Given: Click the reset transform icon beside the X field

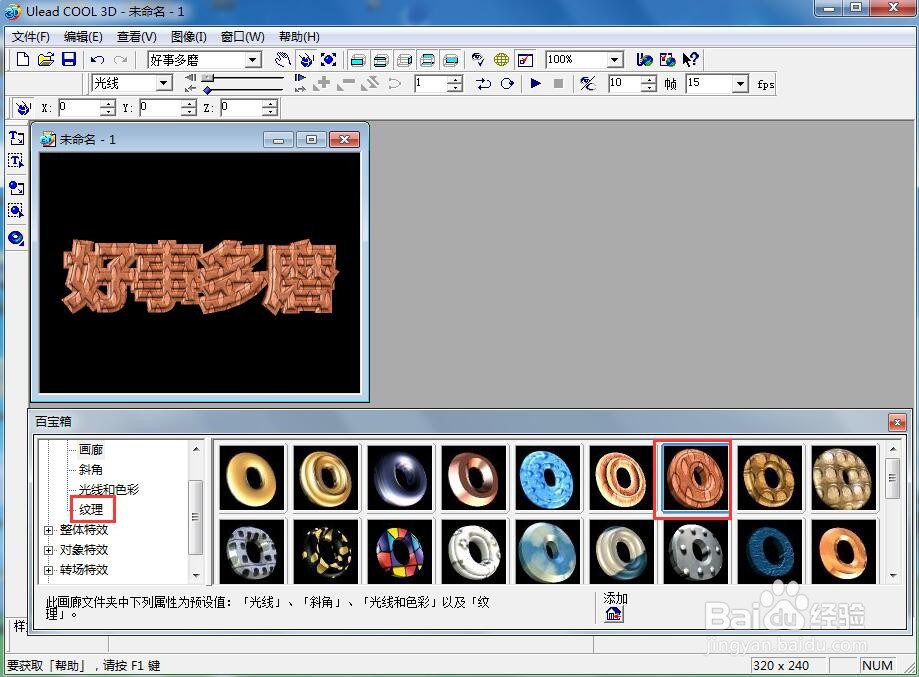Looking at the screenshot, I should tap(23, 108).
